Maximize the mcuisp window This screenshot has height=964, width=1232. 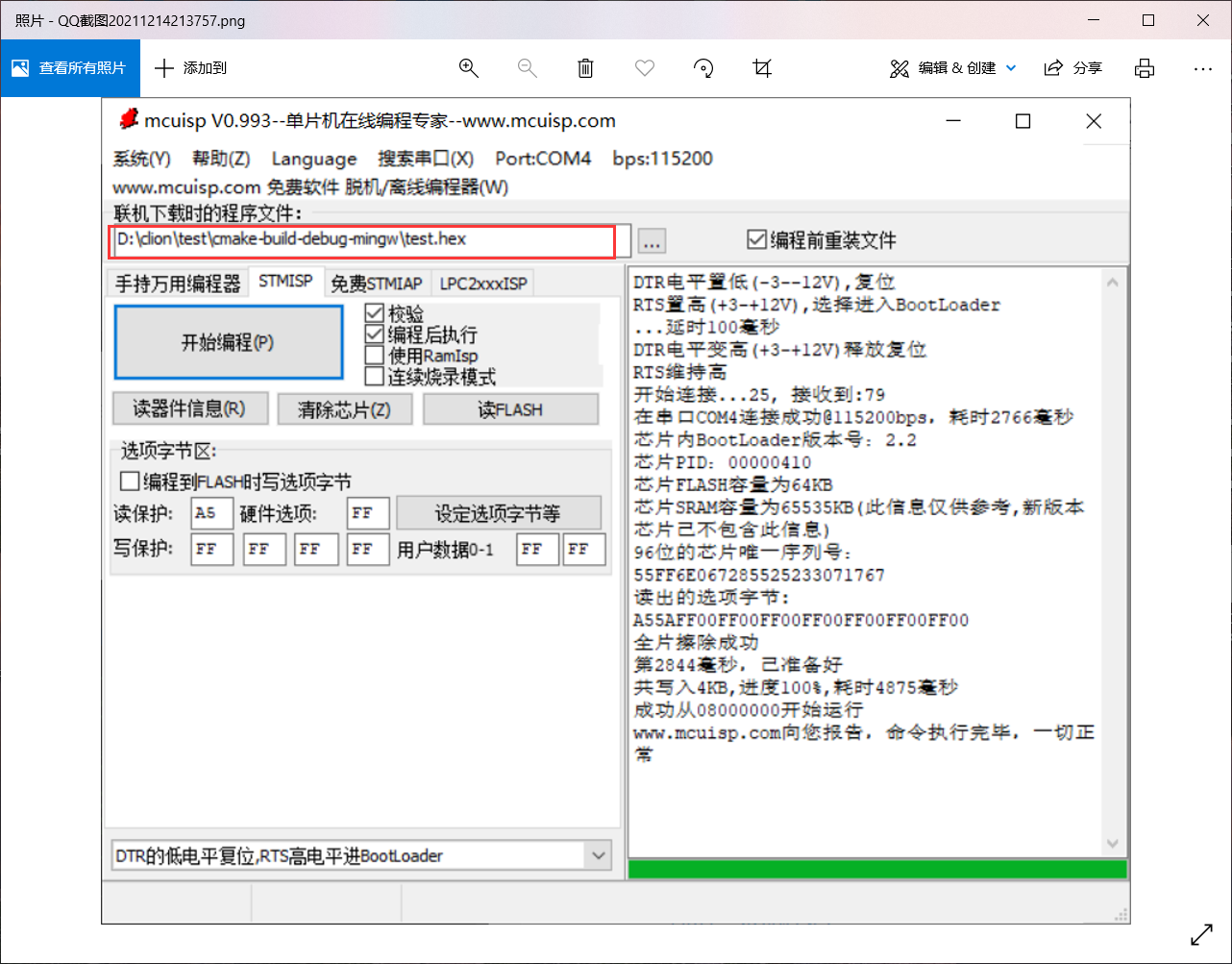[1023, 120]
